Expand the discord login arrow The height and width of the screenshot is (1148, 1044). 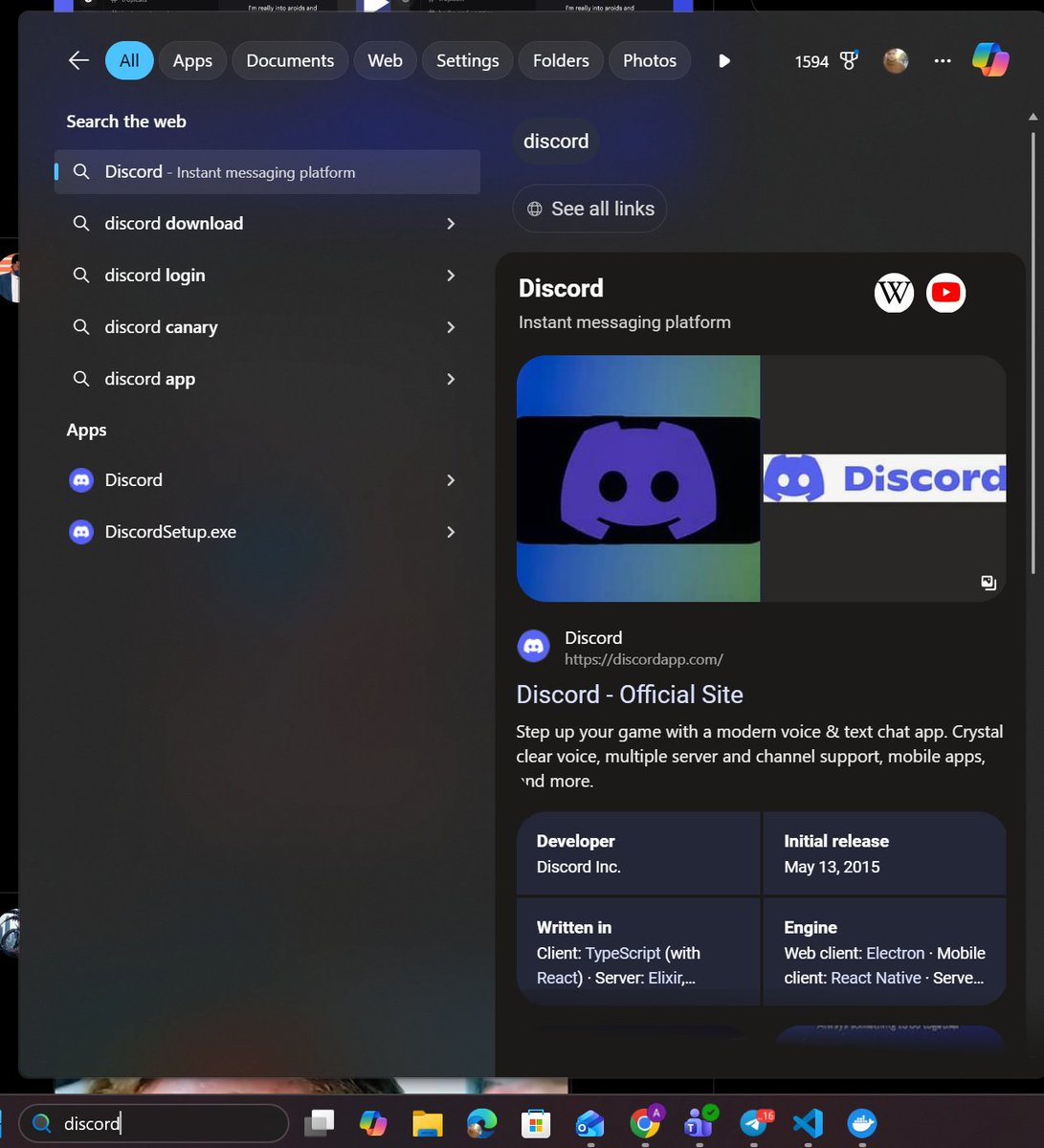(451, 276)
